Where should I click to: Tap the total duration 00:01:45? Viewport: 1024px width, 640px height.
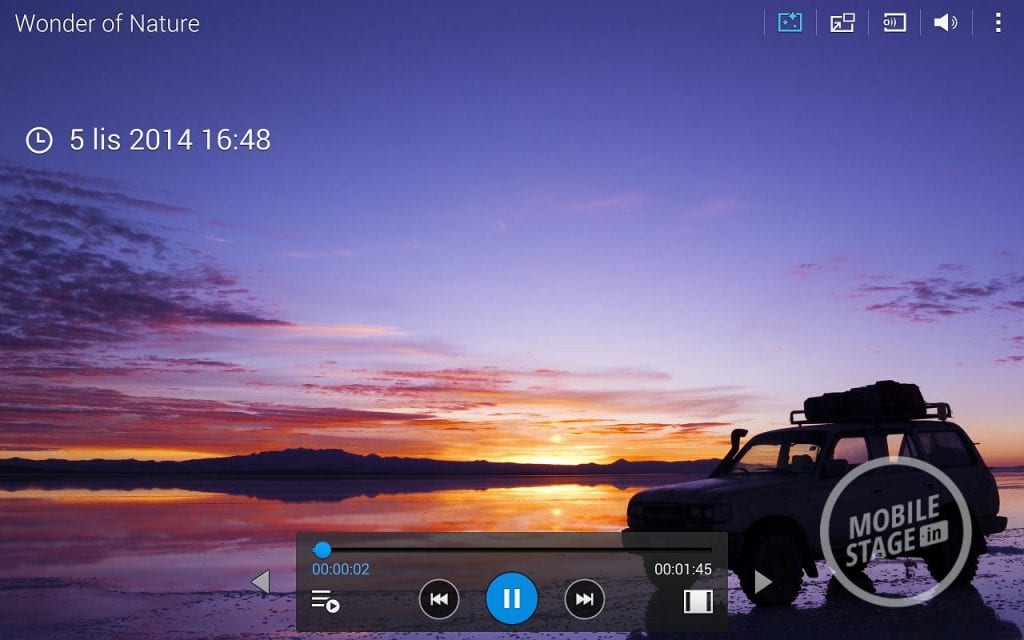[683, 569]
